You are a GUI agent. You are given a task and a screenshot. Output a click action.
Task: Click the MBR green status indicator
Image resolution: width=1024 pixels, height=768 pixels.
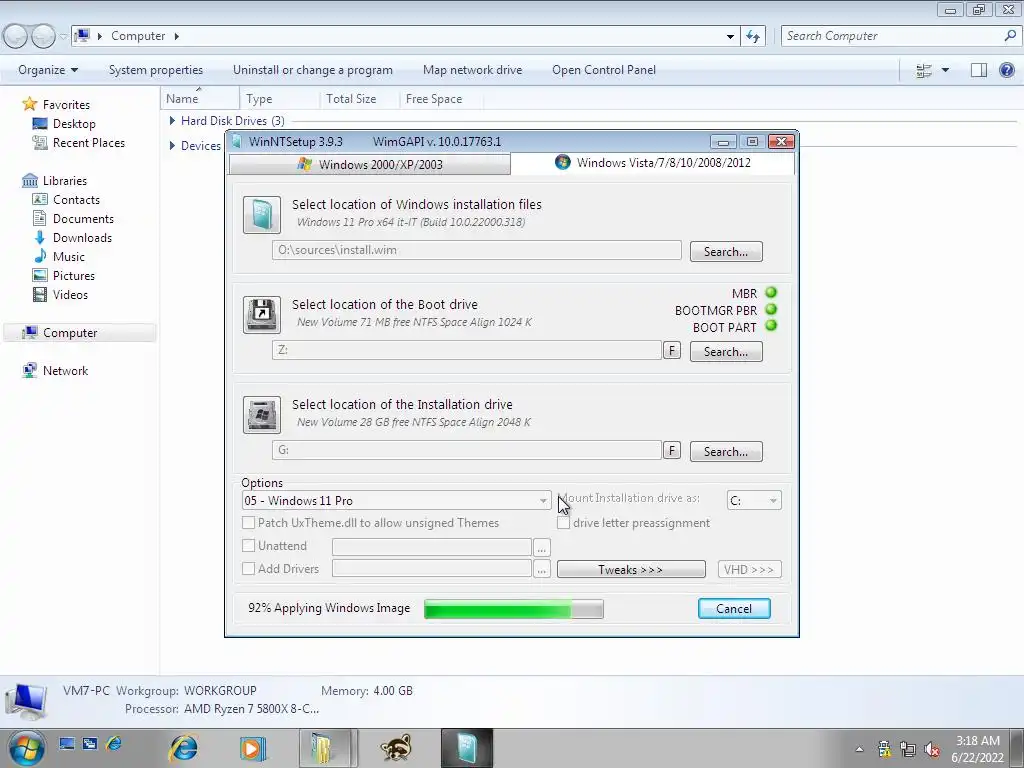point(771,293)
